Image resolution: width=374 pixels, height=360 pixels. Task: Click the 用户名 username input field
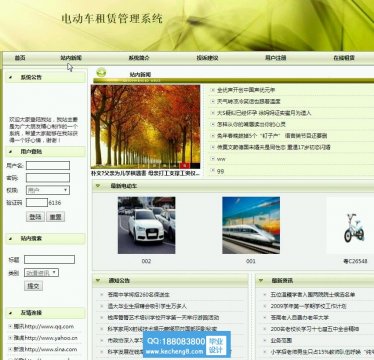point(48,165)
